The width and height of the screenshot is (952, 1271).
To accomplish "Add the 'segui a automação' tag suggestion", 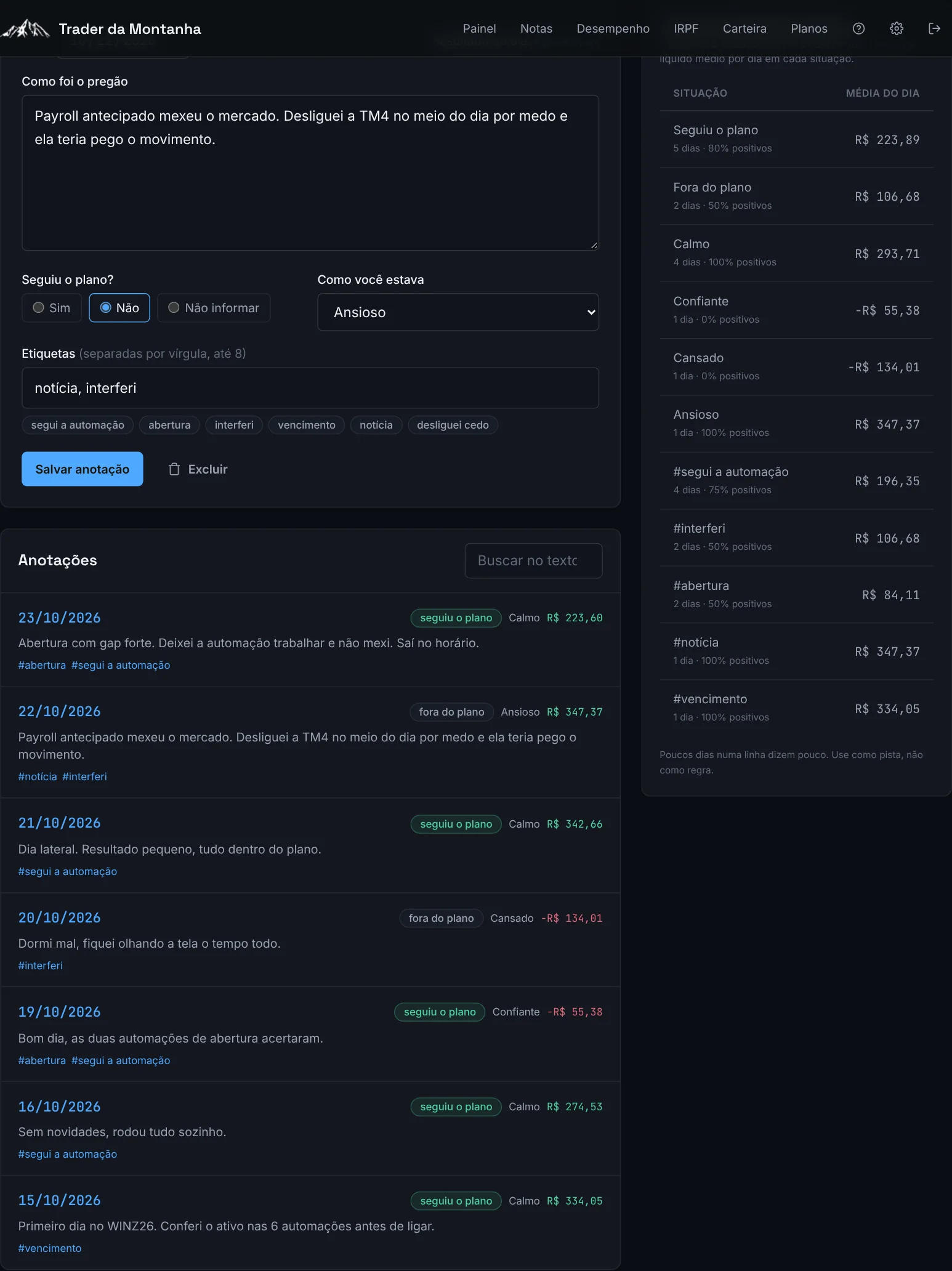I will click(x=78, y=425).
